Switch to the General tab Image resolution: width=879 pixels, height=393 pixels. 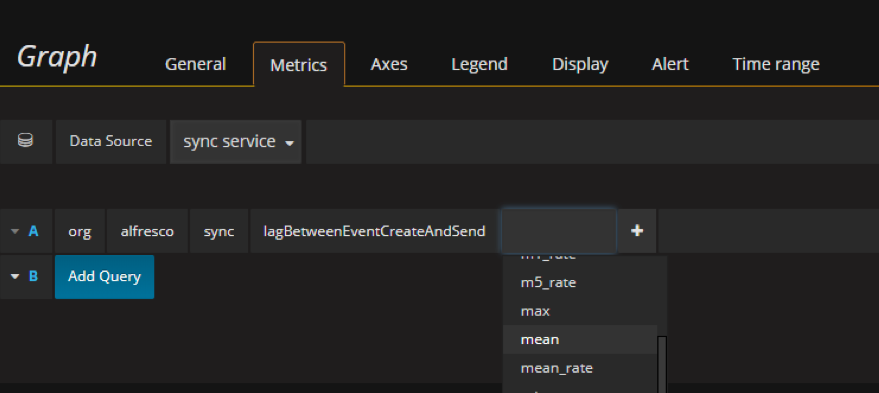[195, 64]
